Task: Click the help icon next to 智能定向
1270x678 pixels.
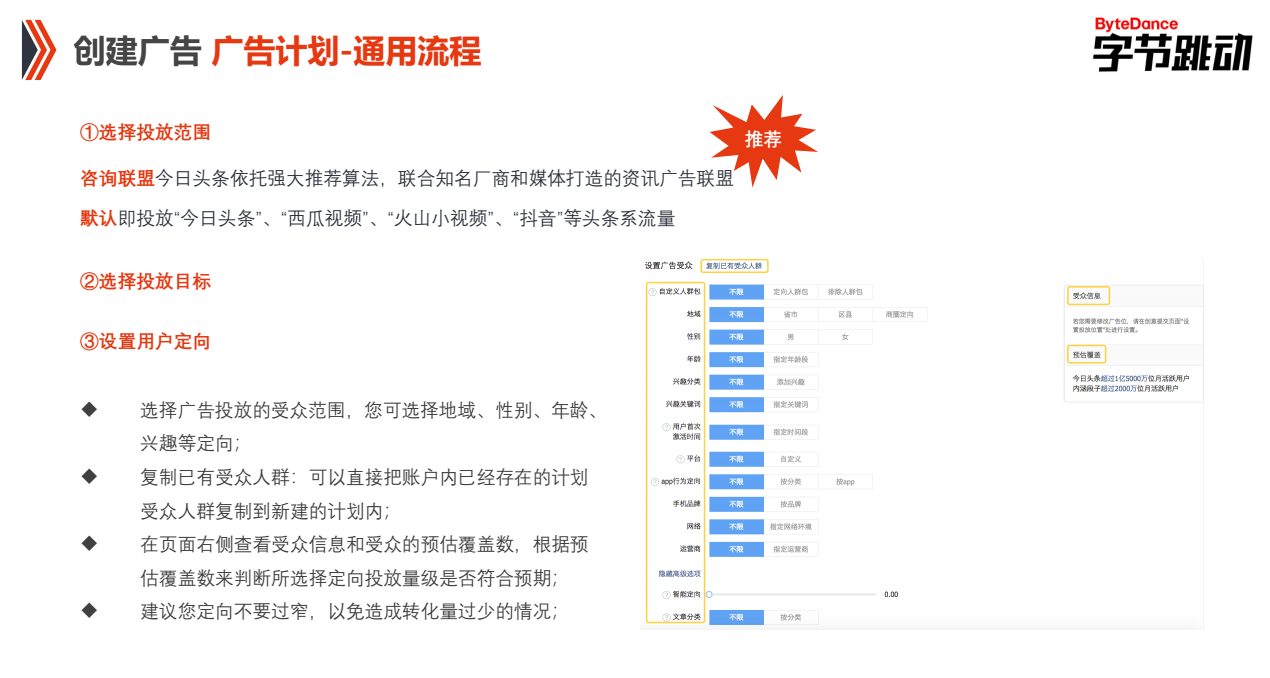Action: 664,592
